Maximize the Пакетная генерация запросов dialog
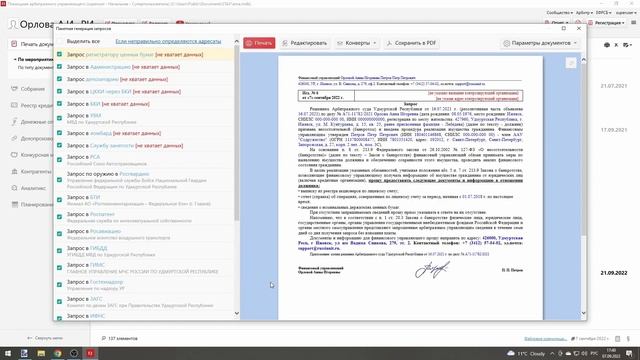The width and height of the screenshot is (640, 360). click(x=564, y=28)
